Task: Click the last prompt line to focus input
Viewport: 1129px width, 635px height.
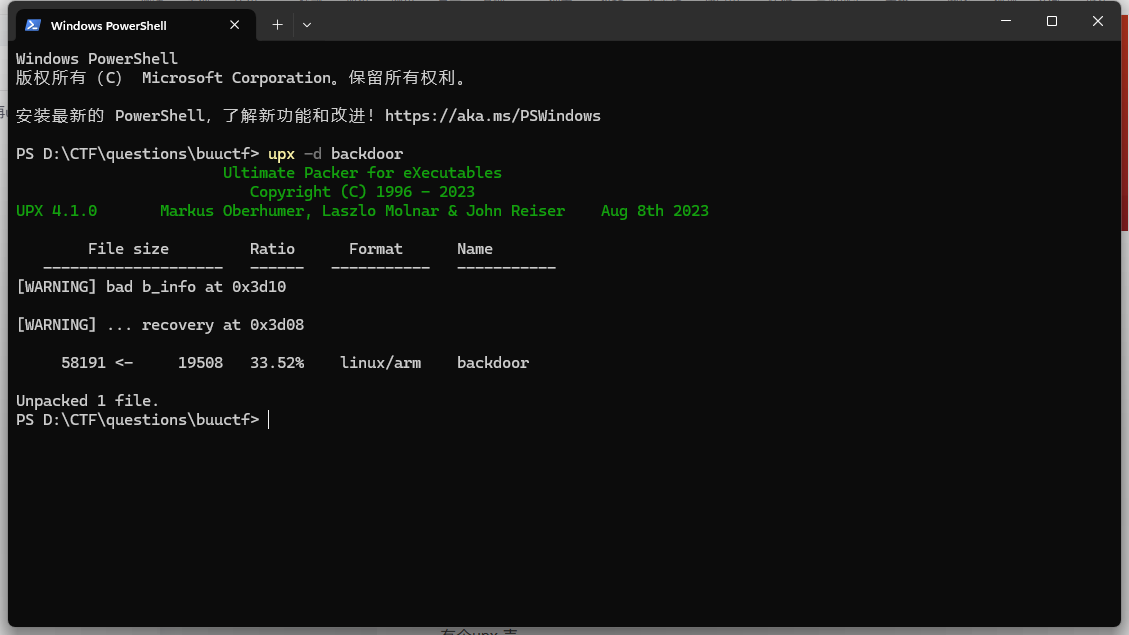Action: [x=143, y=420]
